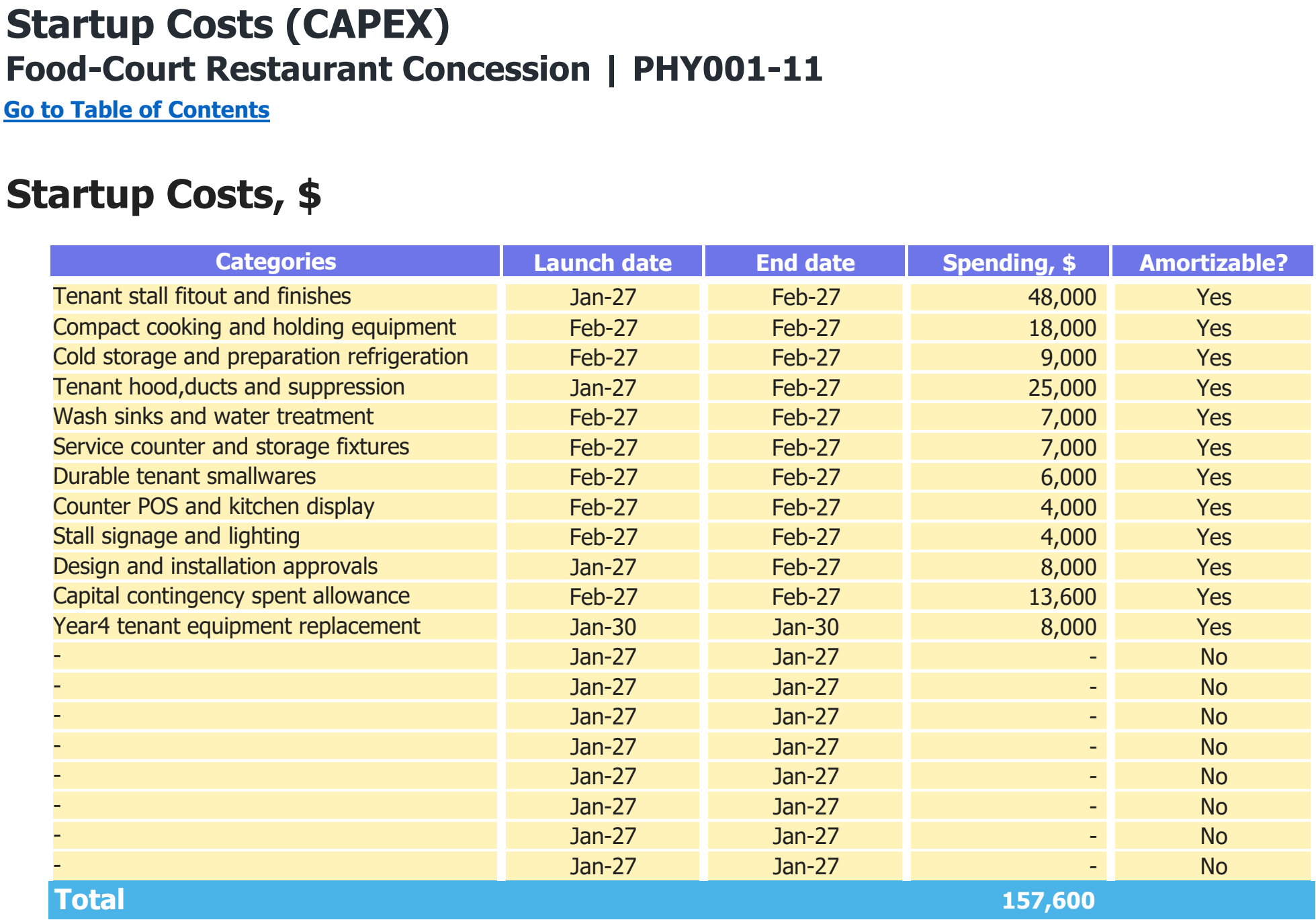Click the 25,000 spending cell

(x=1008, y=388)
